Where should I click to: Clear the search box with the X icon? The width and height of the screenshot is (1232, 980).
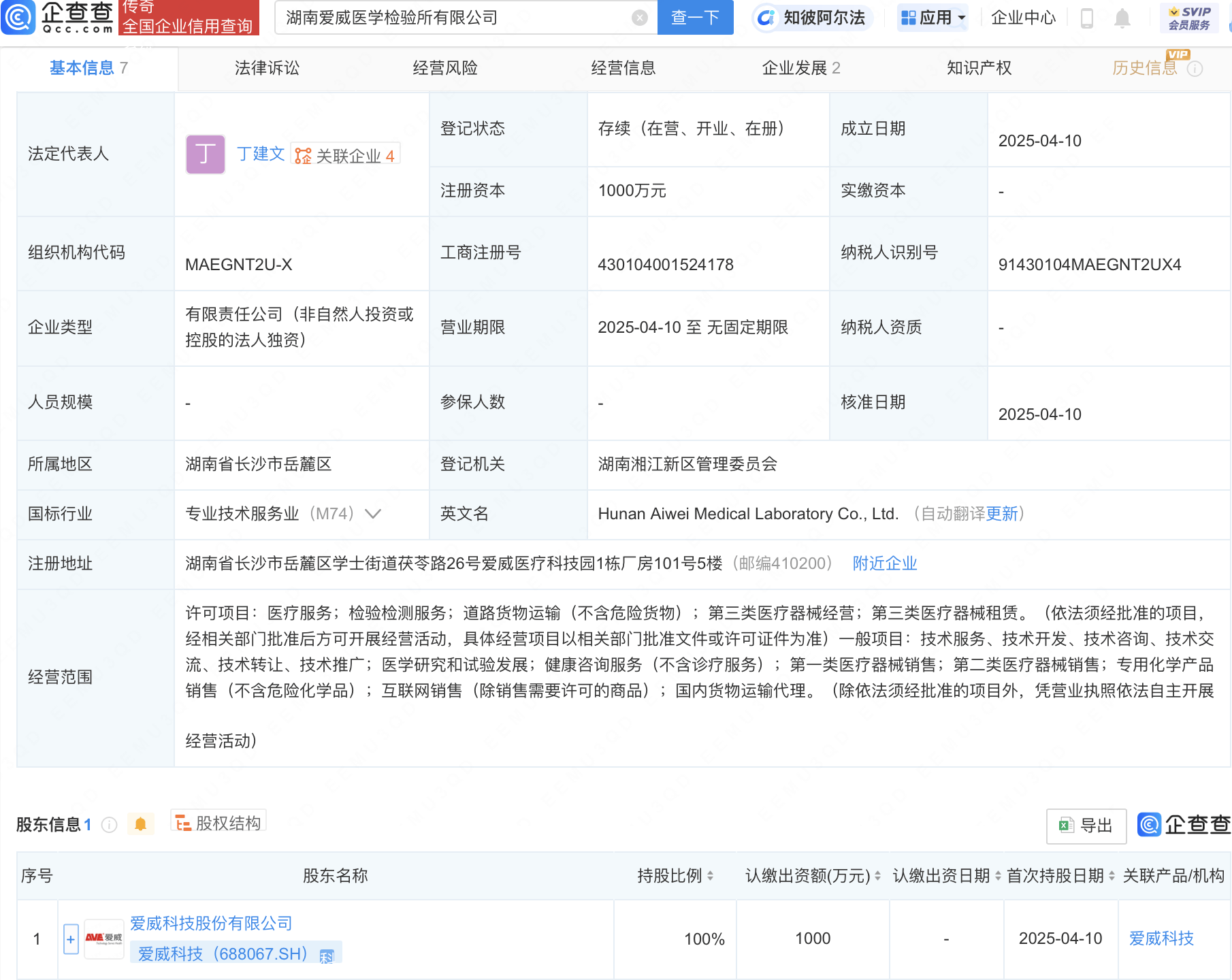[639, 18]
